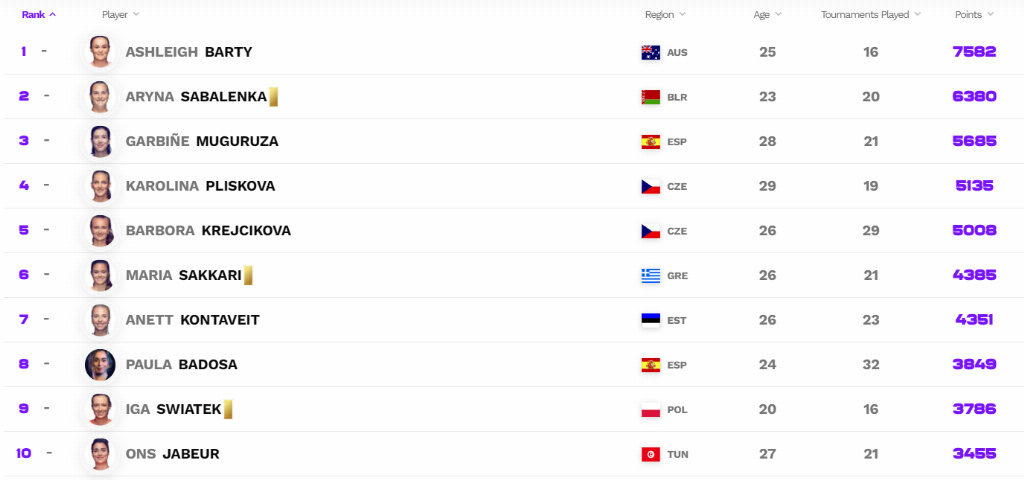Sort by Tournaments Played column
1024x480 pixels.
(x=871, y=14)
